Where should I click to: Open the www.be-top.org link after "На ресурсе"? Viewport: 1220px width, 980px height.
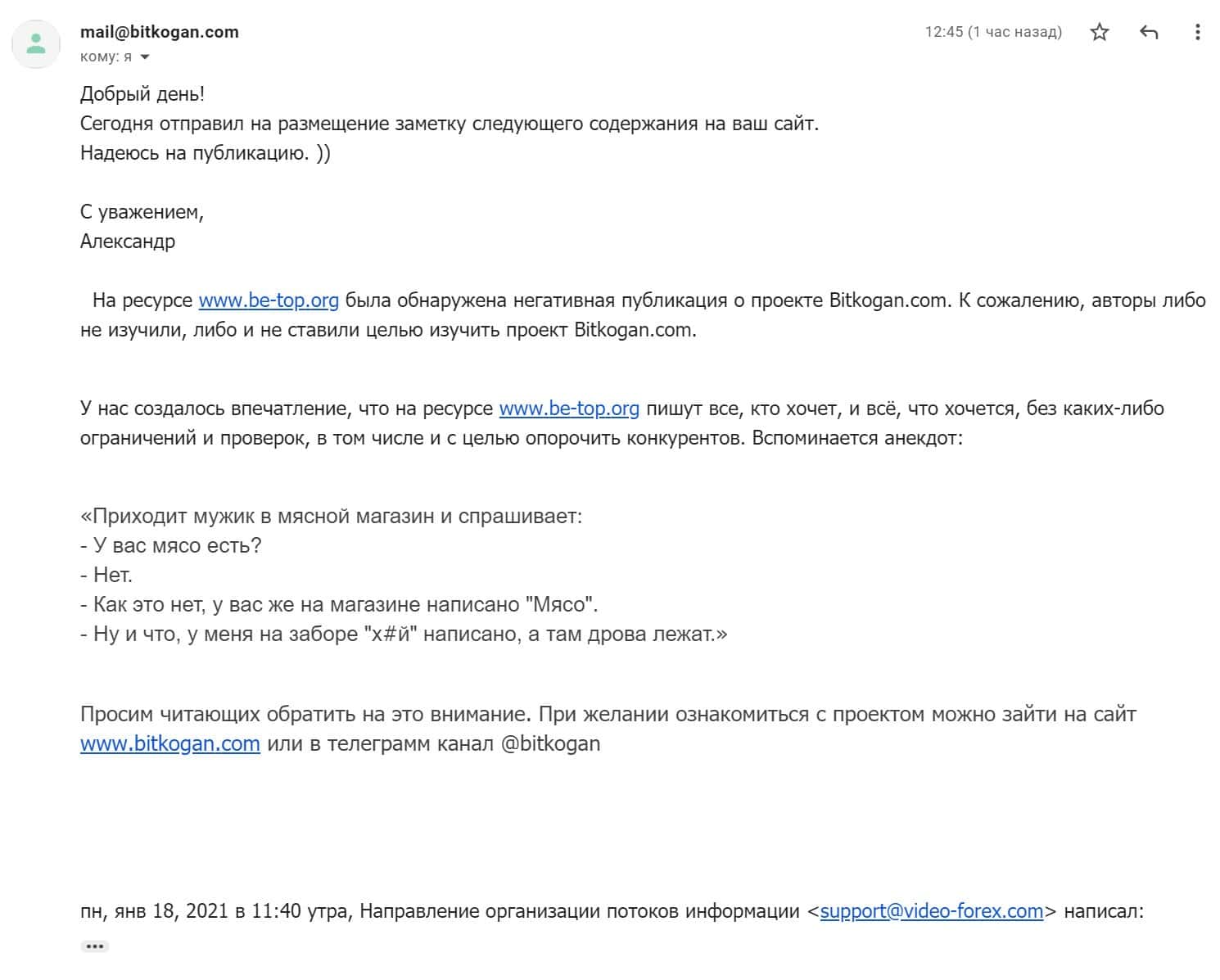point(269,300)
